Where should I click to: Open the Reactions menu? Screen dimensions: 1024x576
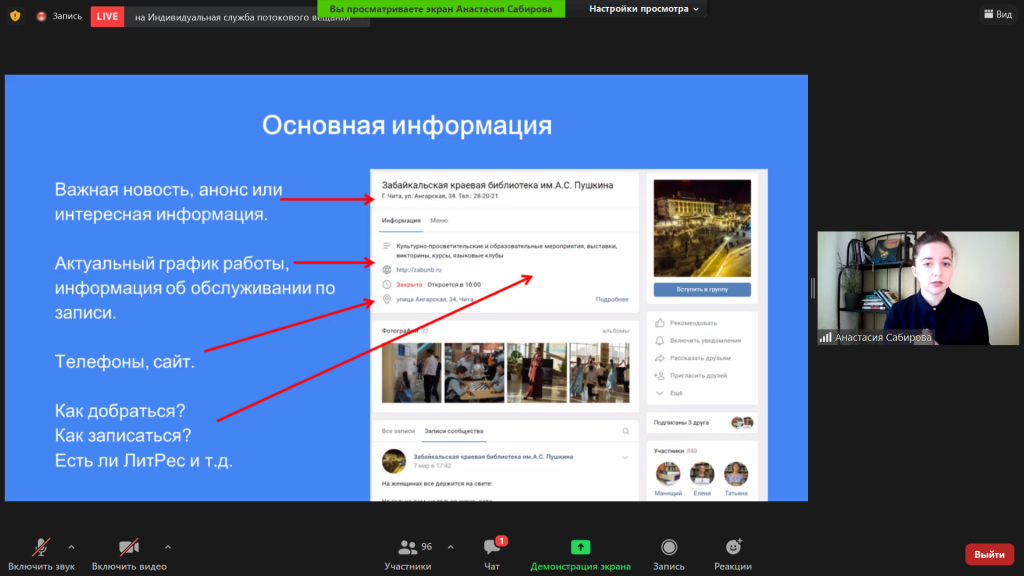pyautogui.click(x=733, y=547)
